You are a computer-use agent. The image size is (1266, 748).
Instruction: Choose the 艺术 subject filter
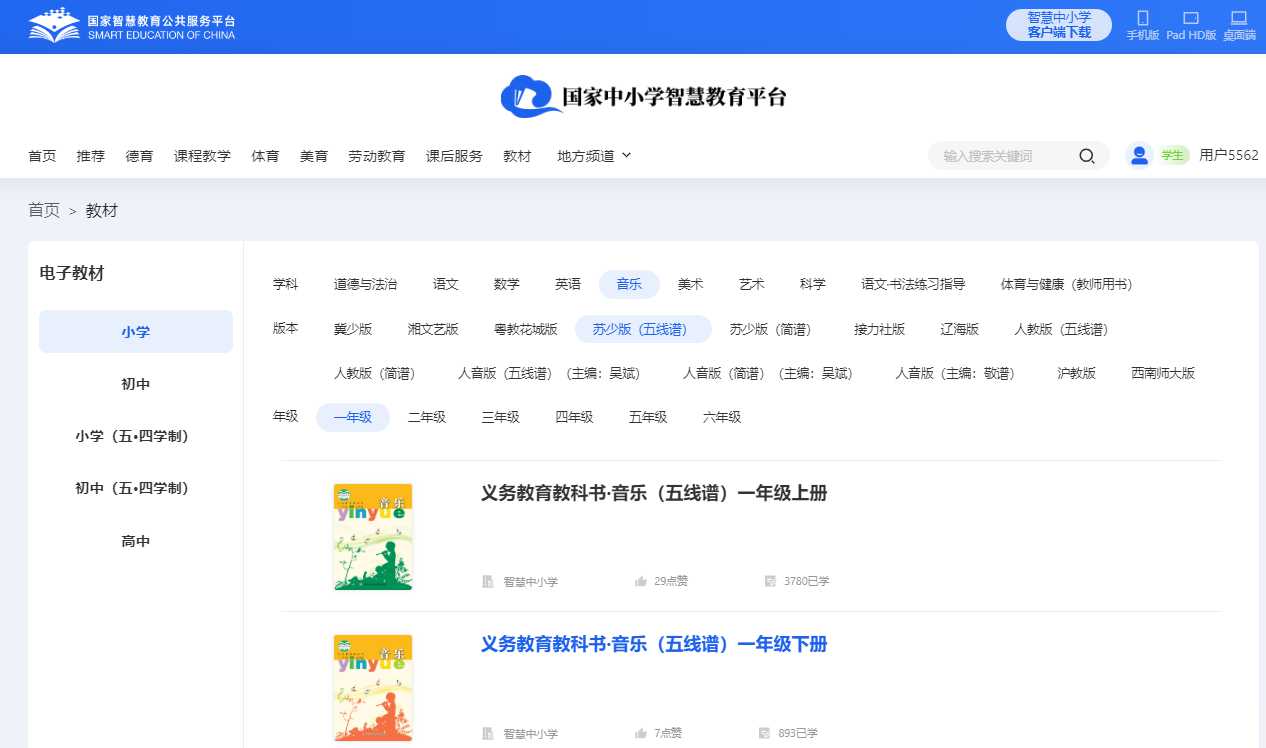point(752,284)
